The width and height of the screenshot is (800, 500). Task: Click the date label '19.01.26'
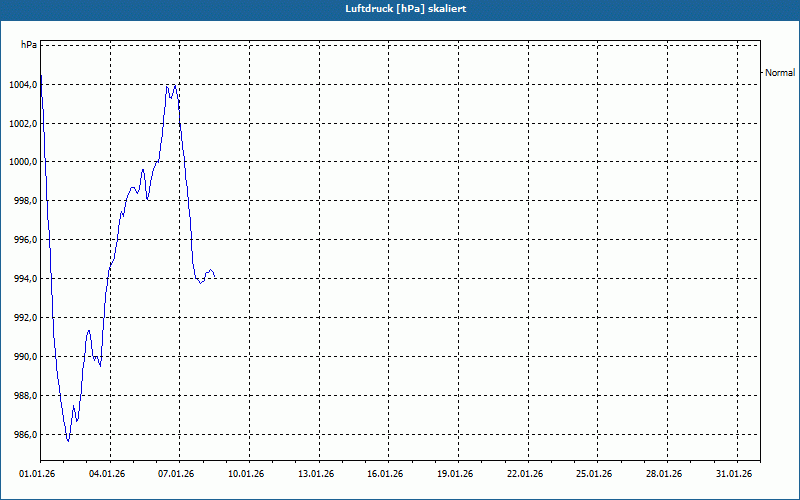(x=455, y=474)
